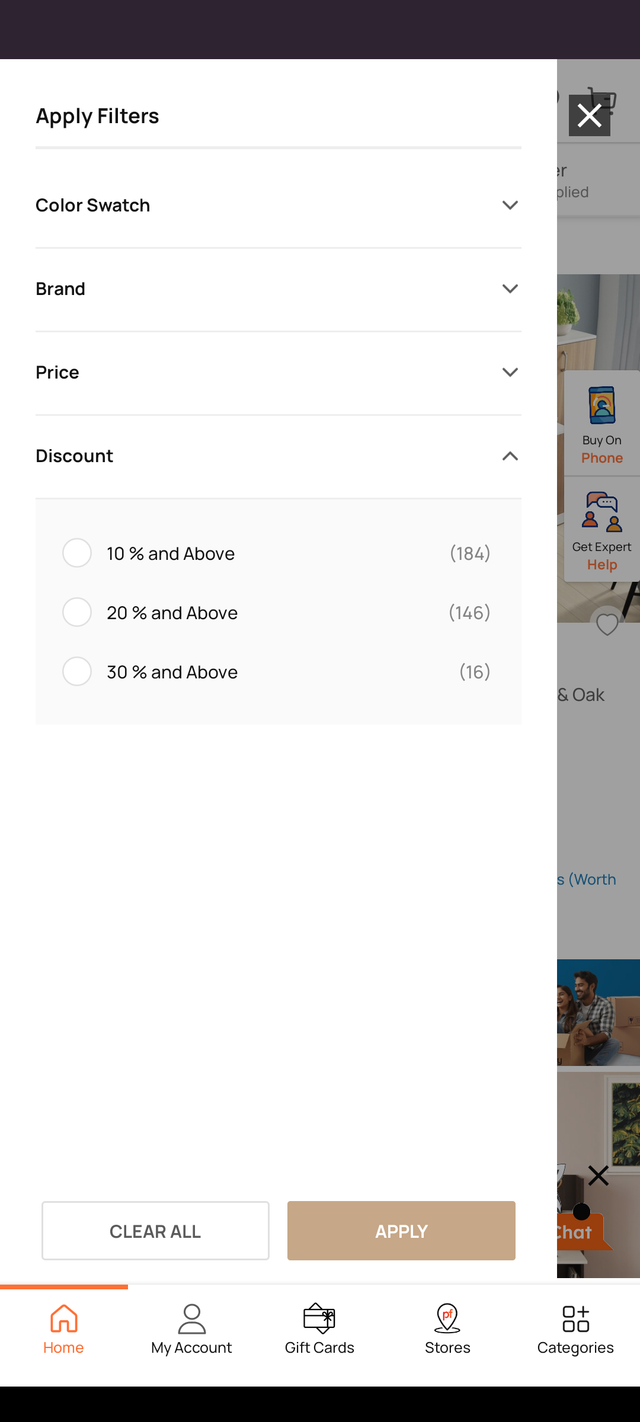Go to the Home tab icon
640x1422 pixels.
click(63, 1319)
